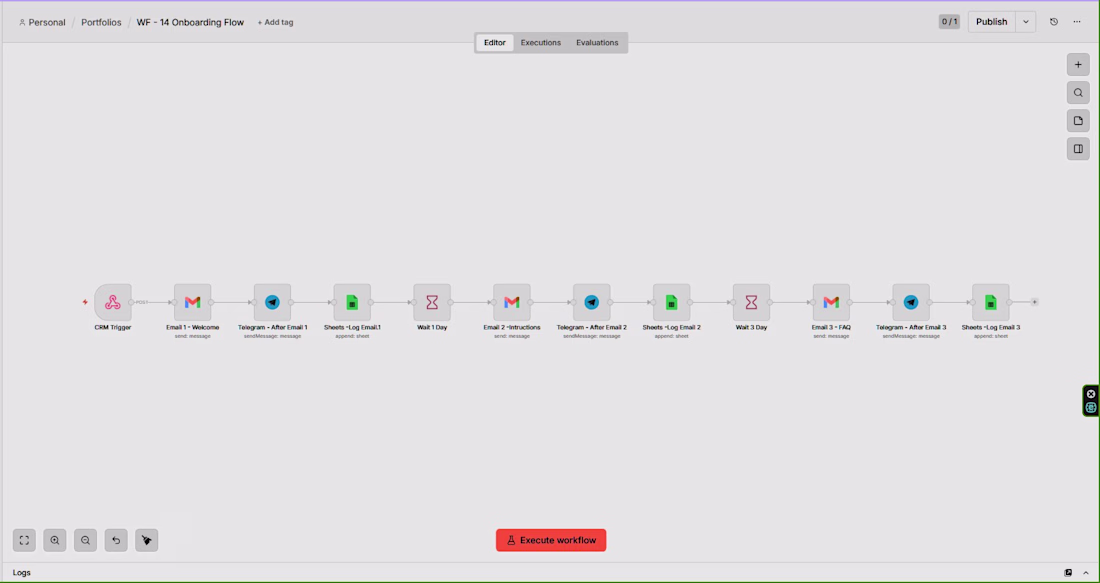1100x583 pixels.
Task: Switch to the Evaluations tab
Action: [597, 43]
